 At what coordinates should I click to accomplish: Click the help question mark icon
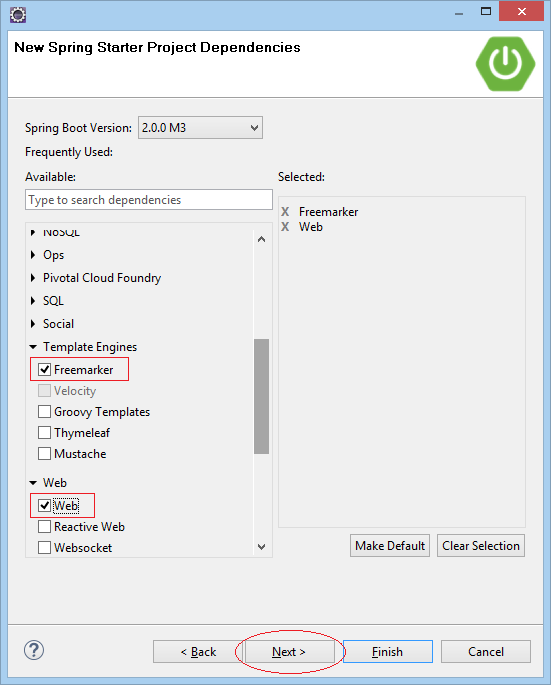(x=34, y=650)
